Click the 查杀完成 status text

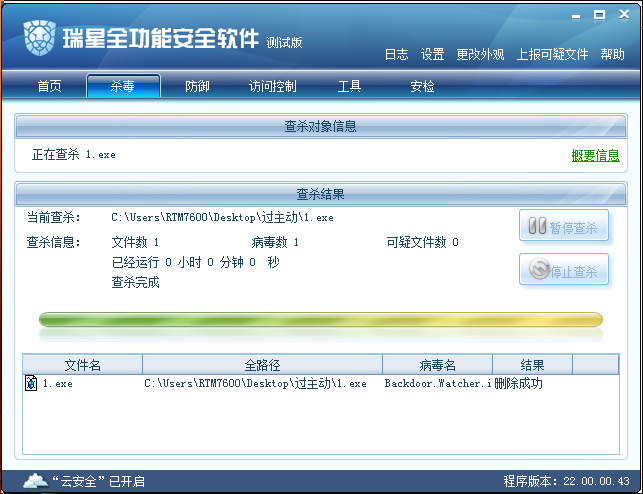click(x=135, y=282)
